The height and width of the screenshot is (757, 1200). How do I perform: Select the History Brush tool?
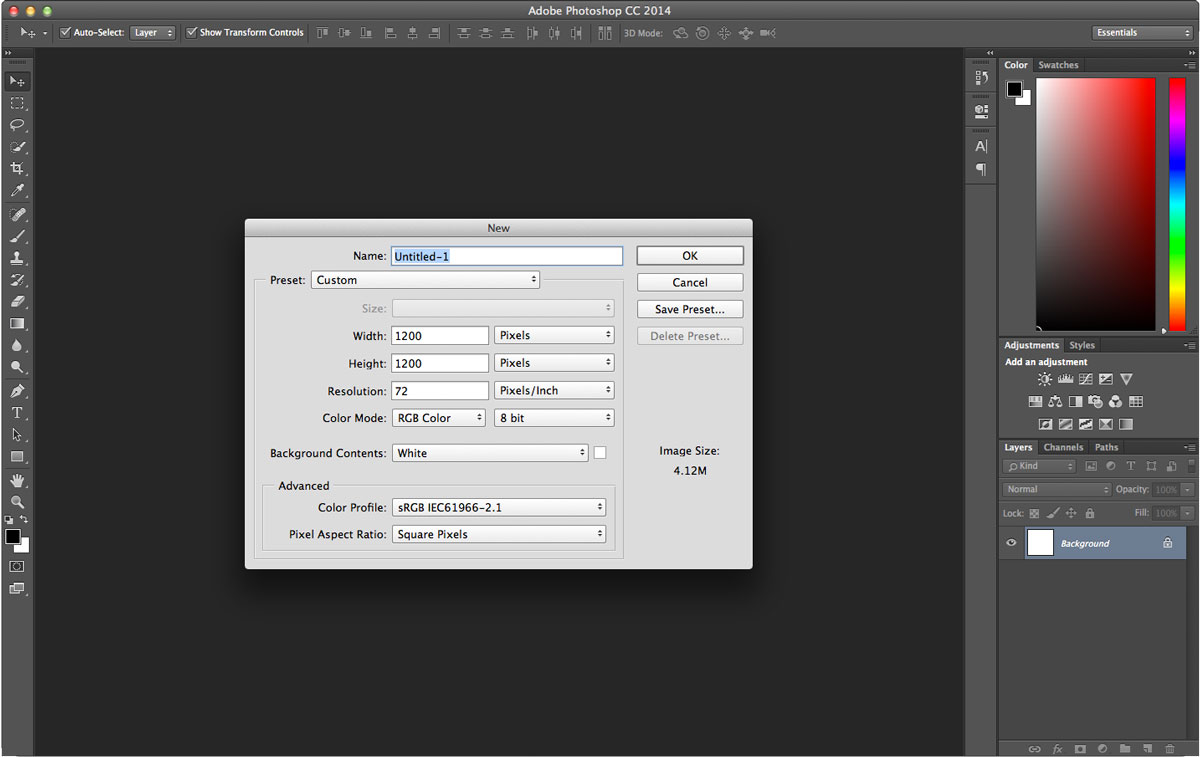pos(17,280)
